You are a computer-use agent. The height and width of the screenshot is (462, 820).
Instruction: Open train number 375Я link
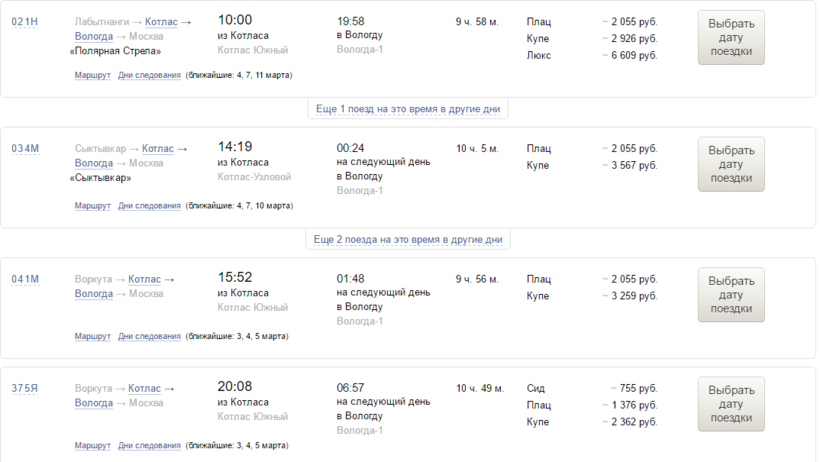(25, 388)
